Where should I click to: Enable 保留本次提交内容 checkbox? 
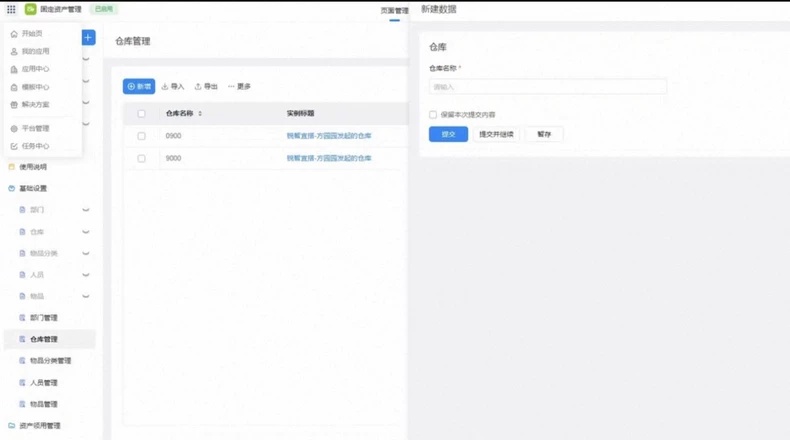click(433, 115)
